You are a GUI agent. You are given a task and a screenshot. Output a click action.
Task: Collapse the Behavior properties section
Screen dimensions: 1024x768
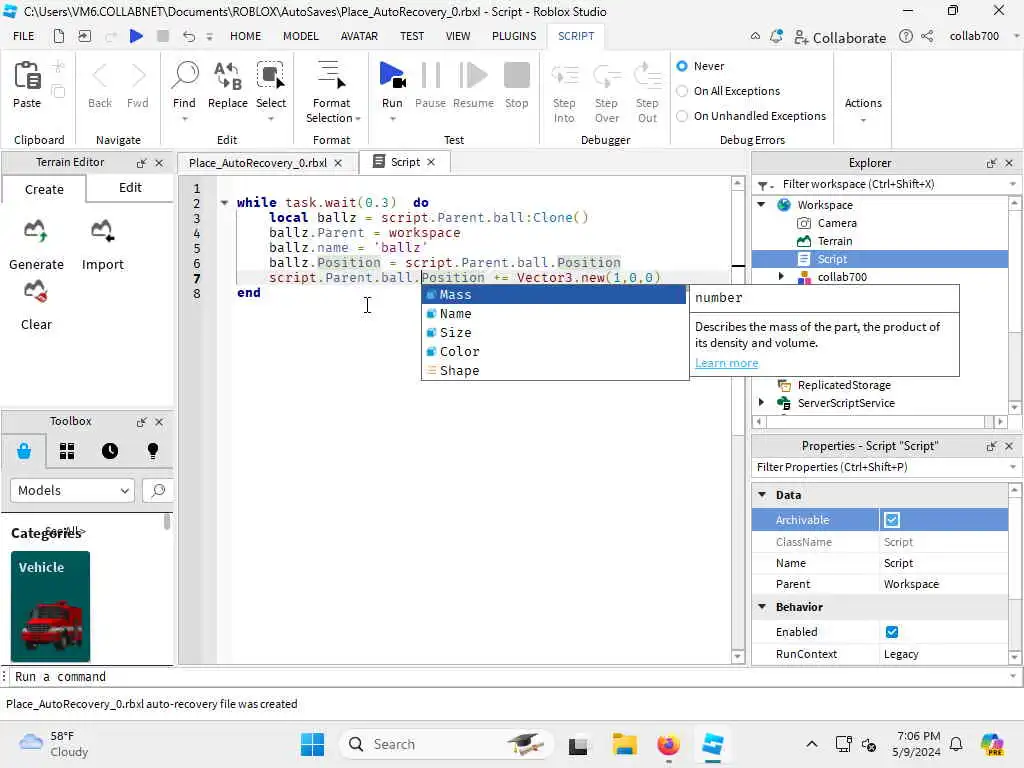(x=762, y=607)
